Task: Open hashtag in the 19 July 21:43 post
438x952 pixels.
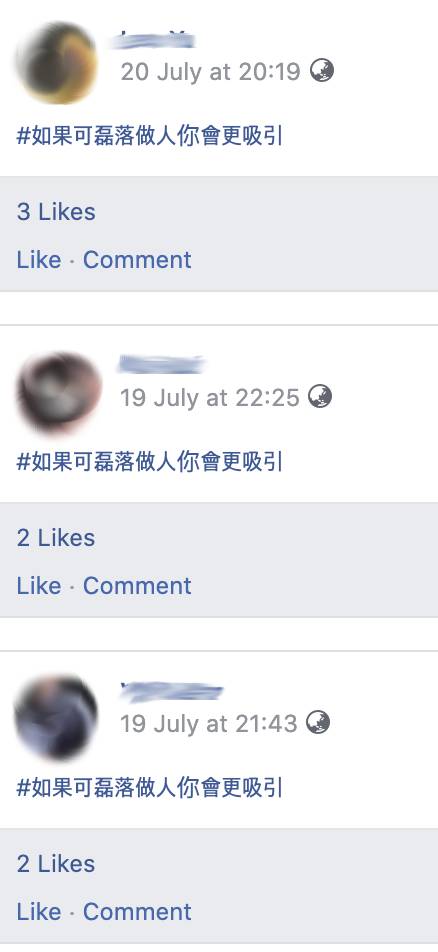Action: (x=150, y=788)
